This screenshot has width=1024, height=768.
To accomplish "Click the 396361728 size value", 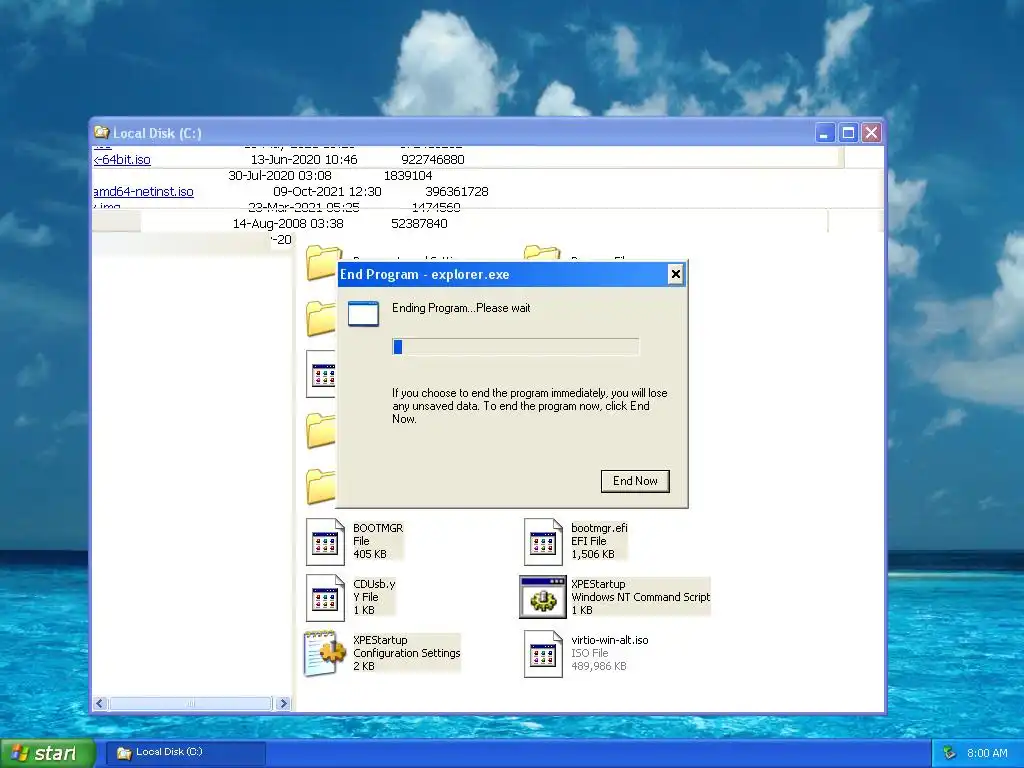I will (x=456, y=191).
